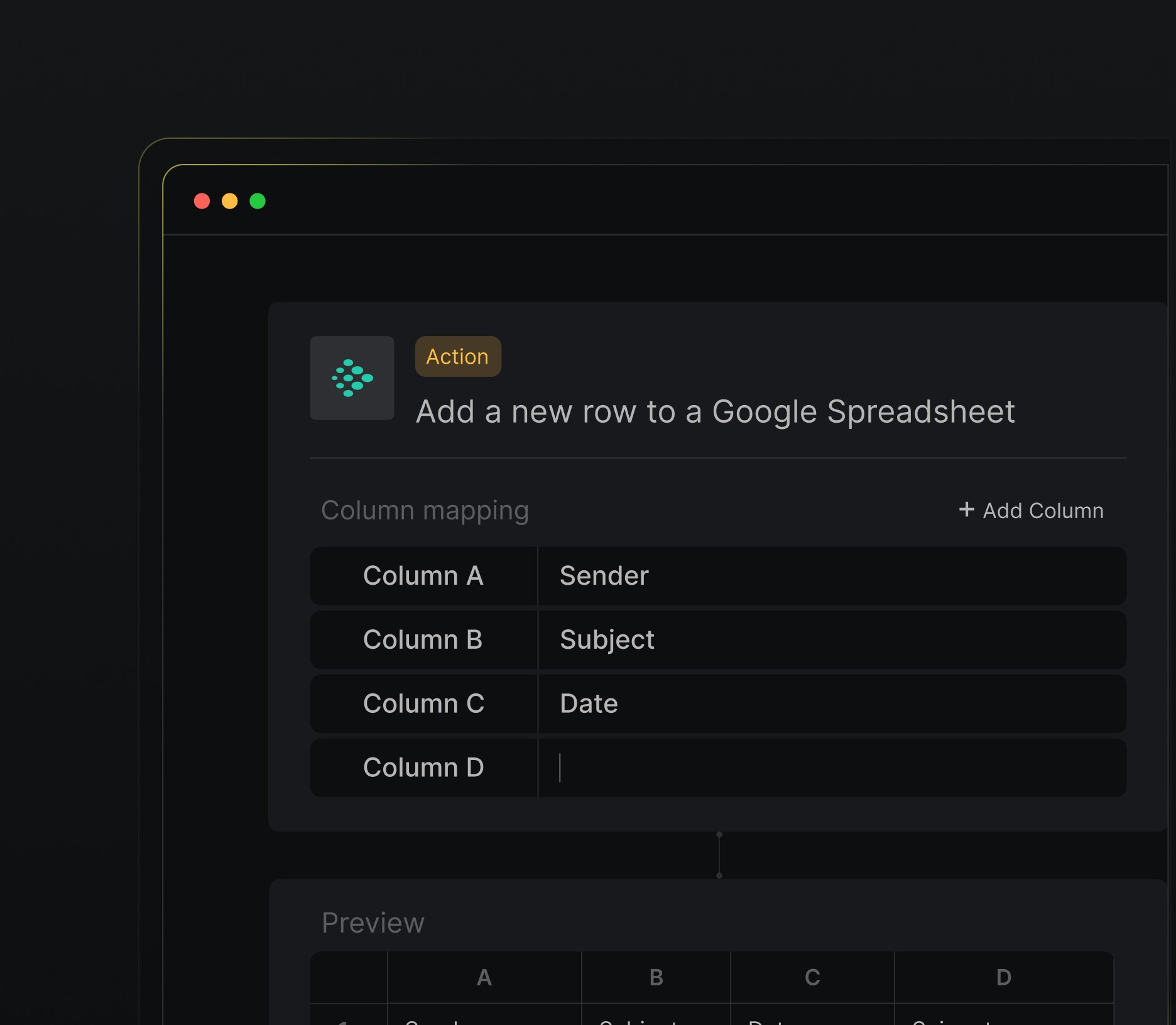Click the "Add a new row" action title

tap(715, 412)
